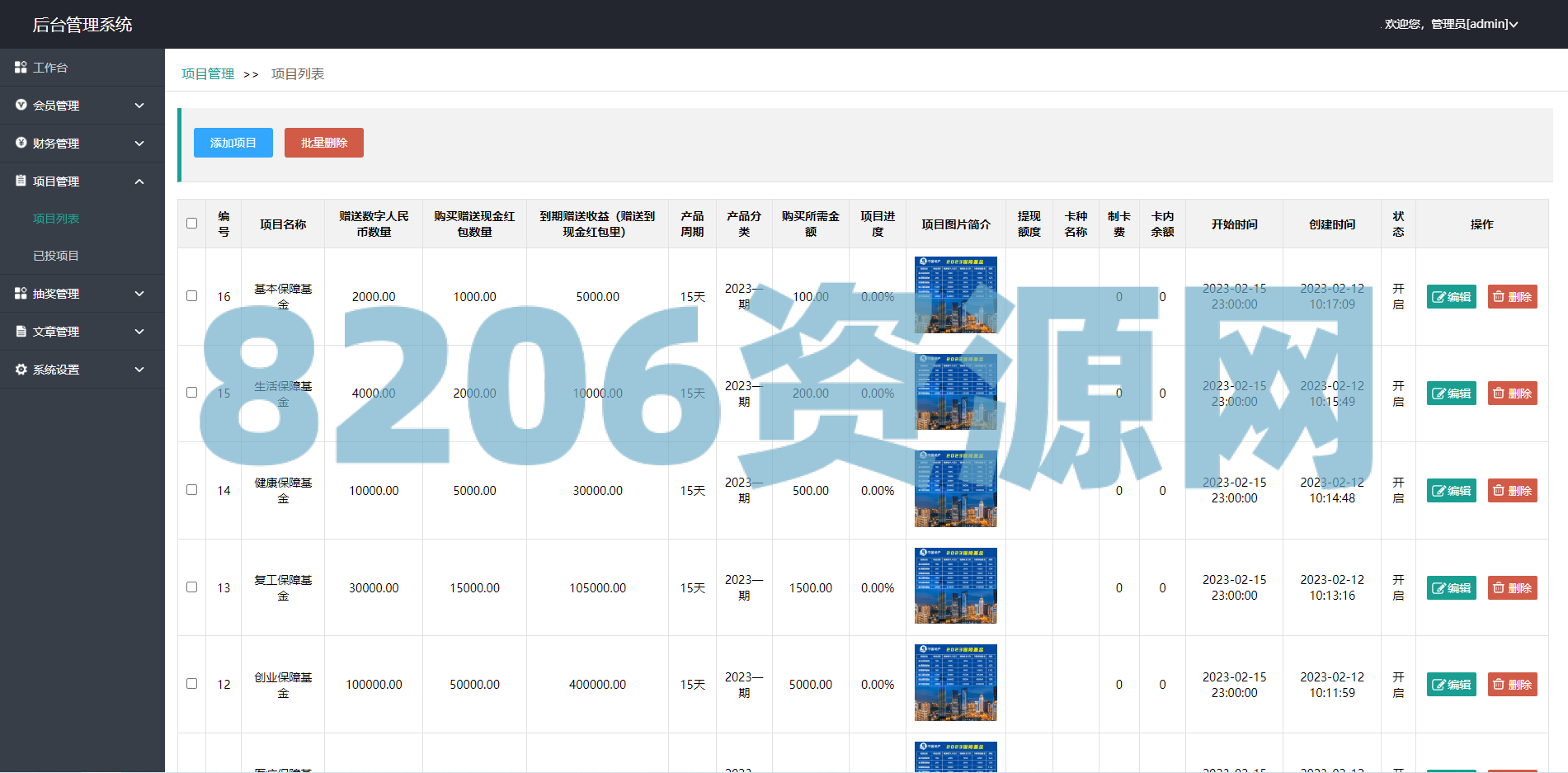Screen dimensions: 1568x773
Task: Click the 添加项目 button
Action: pyautogui.click(x=233, y=143)
